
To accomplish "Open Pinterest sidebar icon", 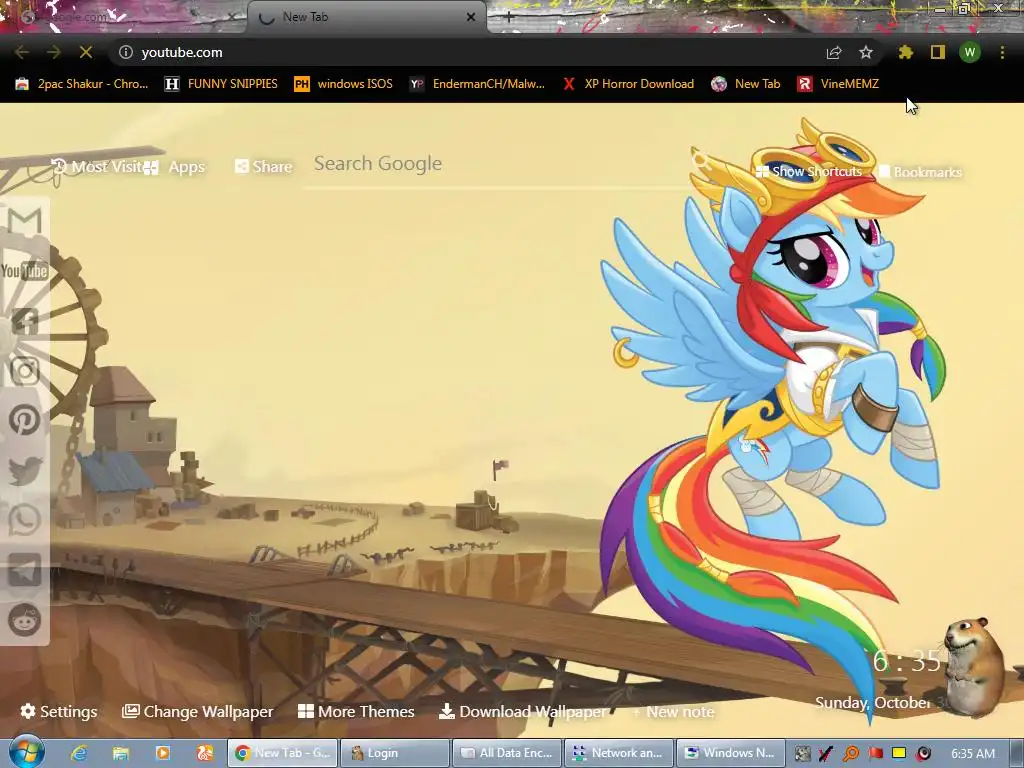I will (25, 420).
